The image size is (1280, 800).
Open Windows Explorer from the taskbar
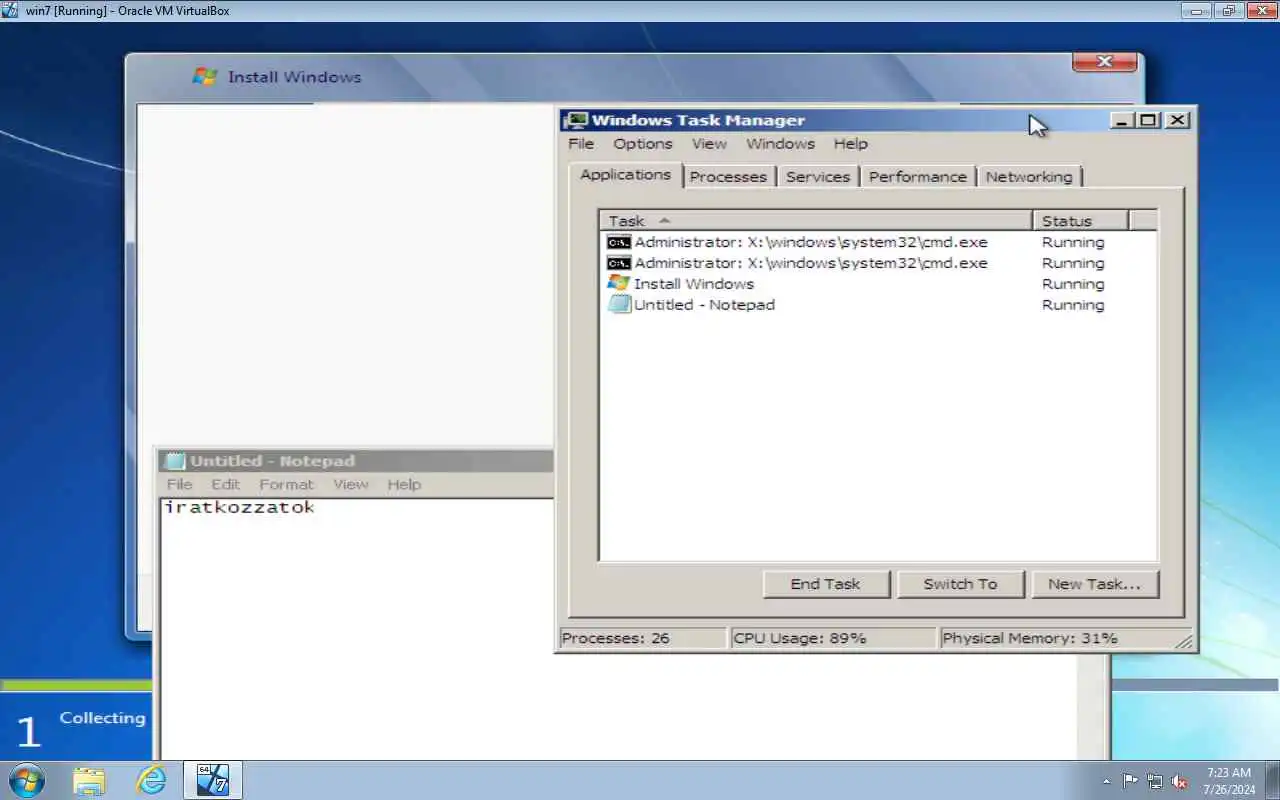(x=89, y=780)
